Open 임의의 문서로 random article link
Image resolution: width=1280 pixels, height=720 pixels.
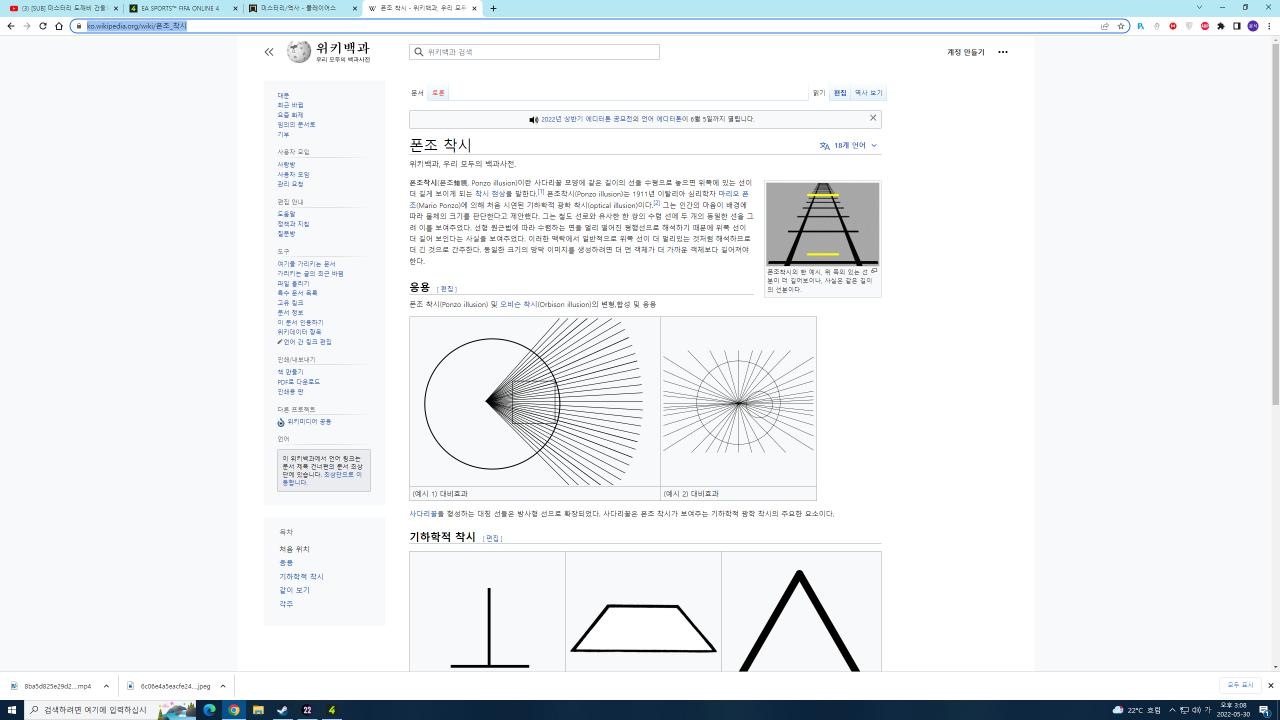[x=296, y=124]
